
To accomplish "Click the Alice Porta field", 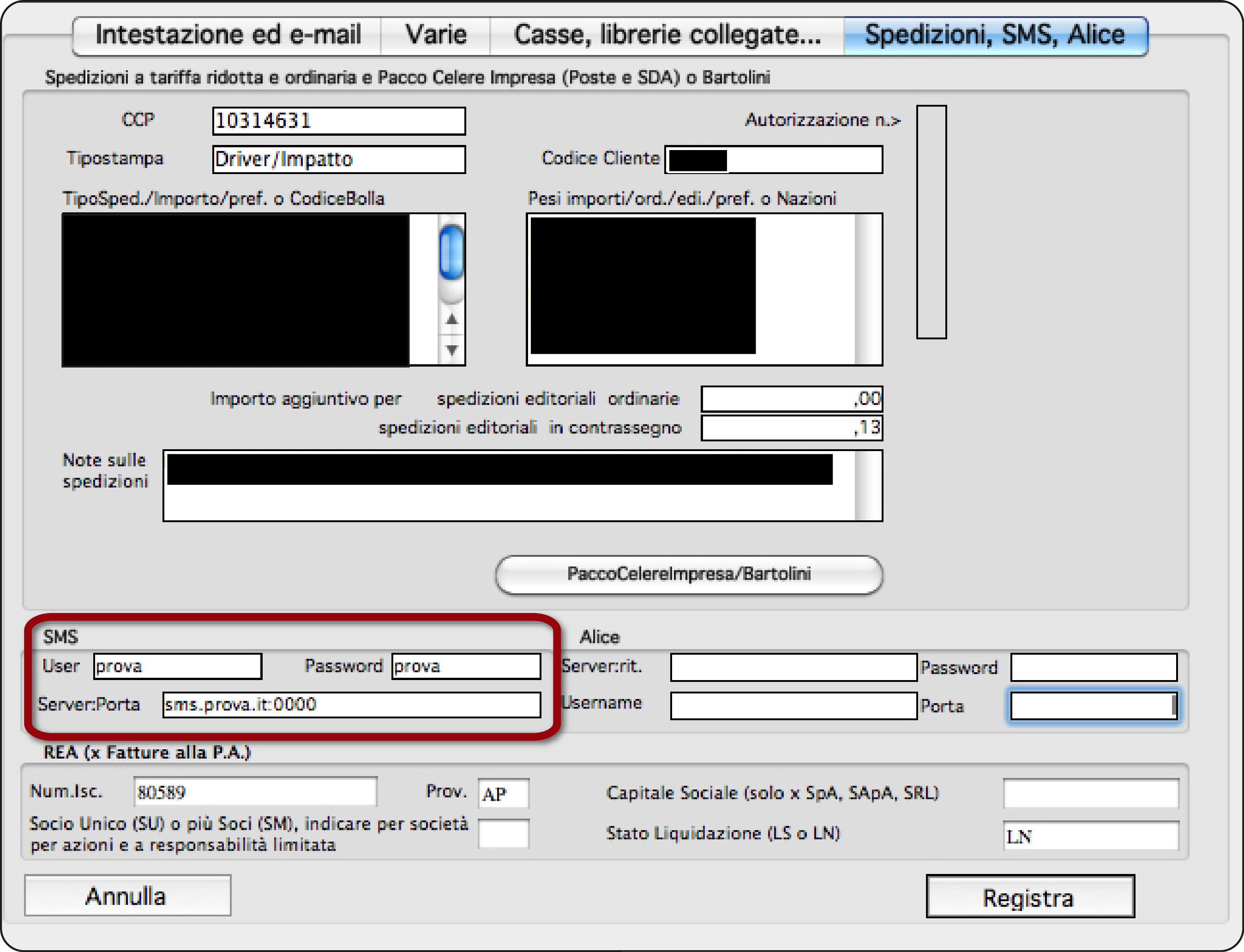I will point(1094,706).
